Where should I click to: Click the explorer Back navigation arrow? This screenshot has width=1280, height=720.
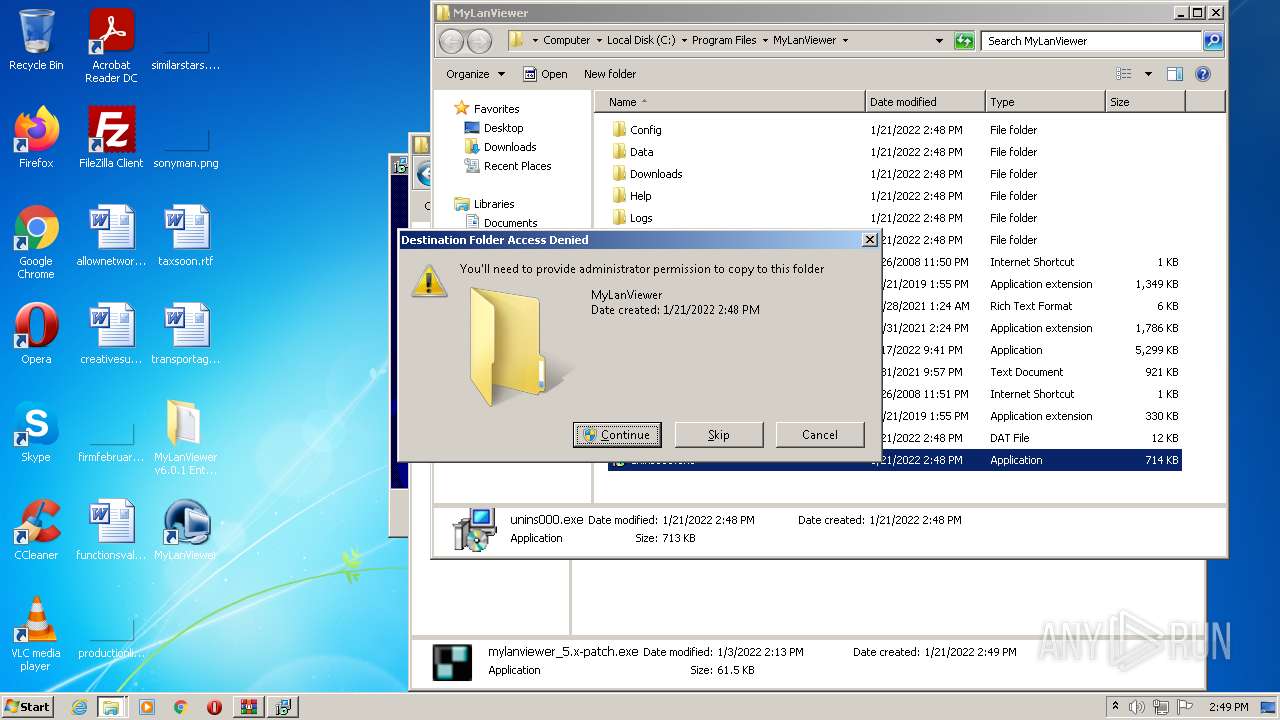[x=452, y=41]
